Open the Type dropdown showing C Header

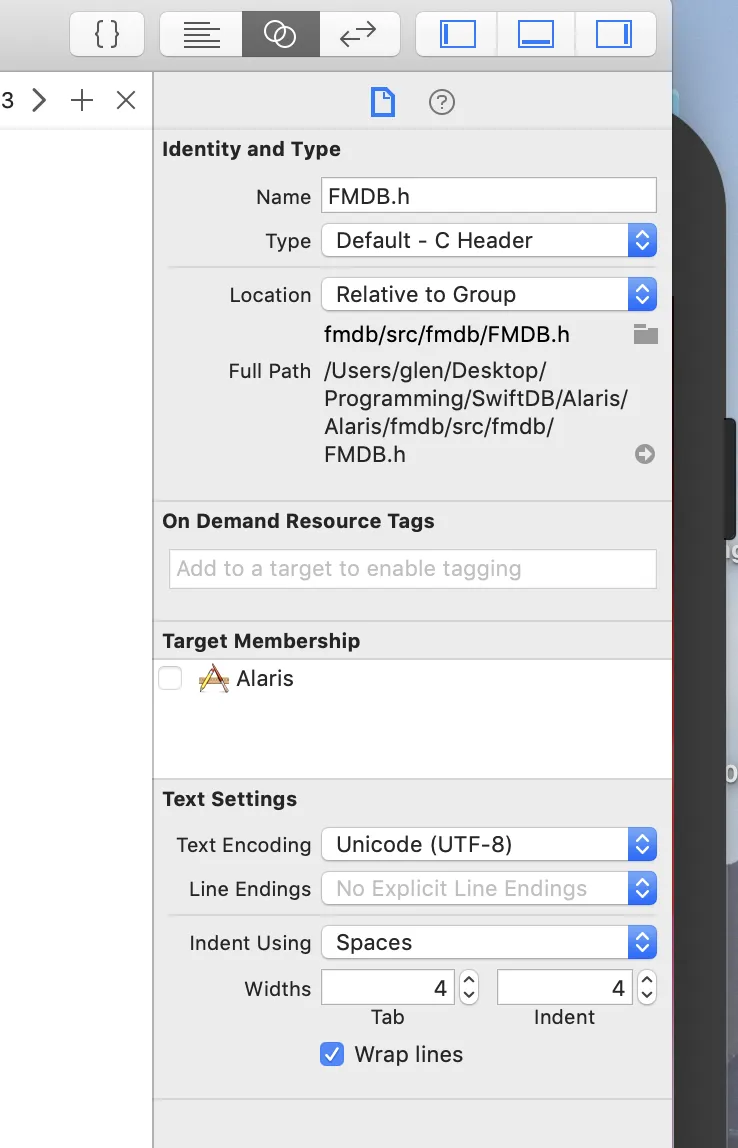point(489,240)
